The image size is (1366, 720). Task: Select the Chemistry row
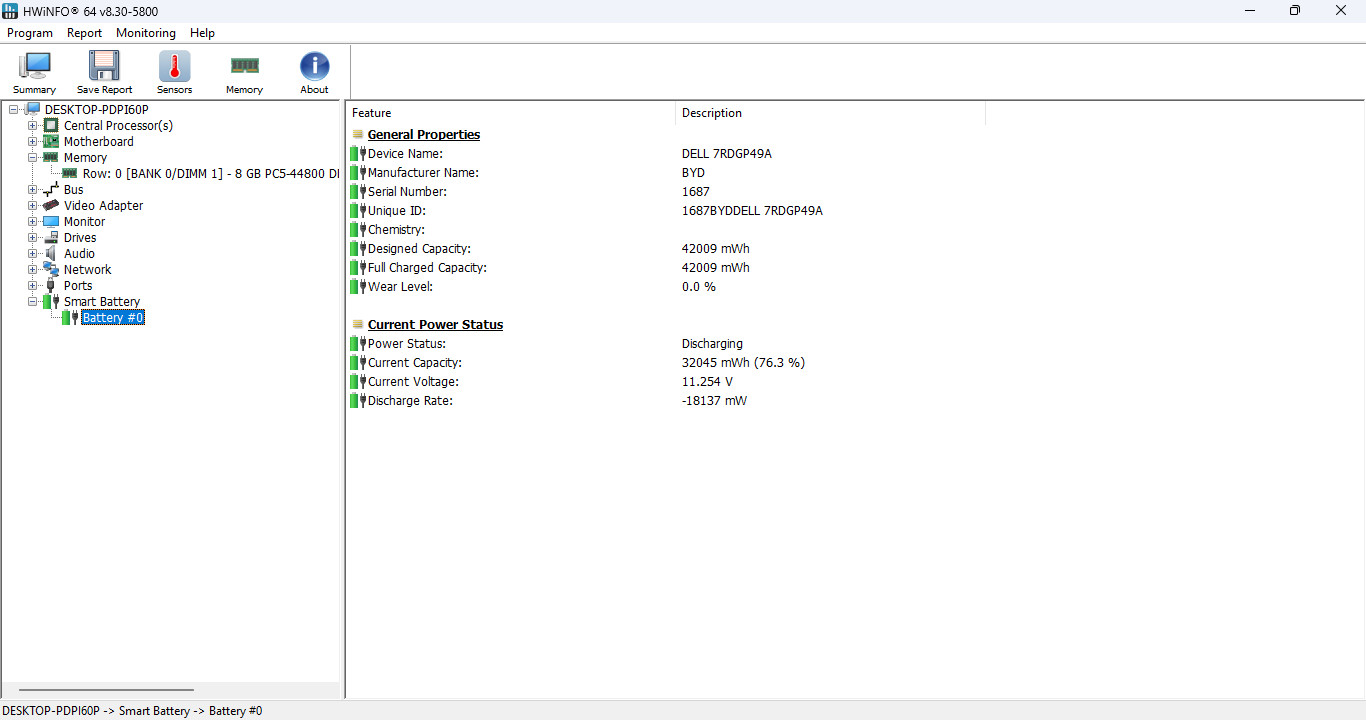[665, 230]
